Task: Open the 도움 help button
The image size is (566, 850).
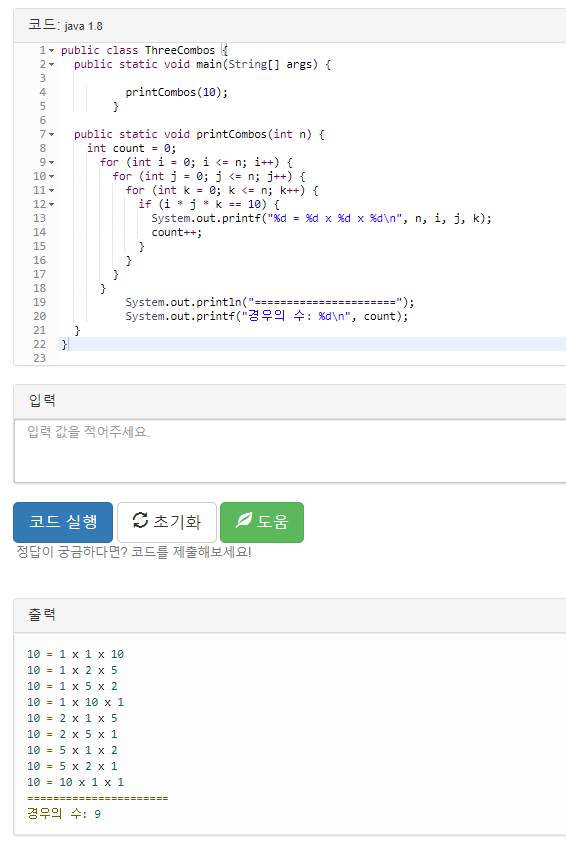Action: (x=262, y=522)
